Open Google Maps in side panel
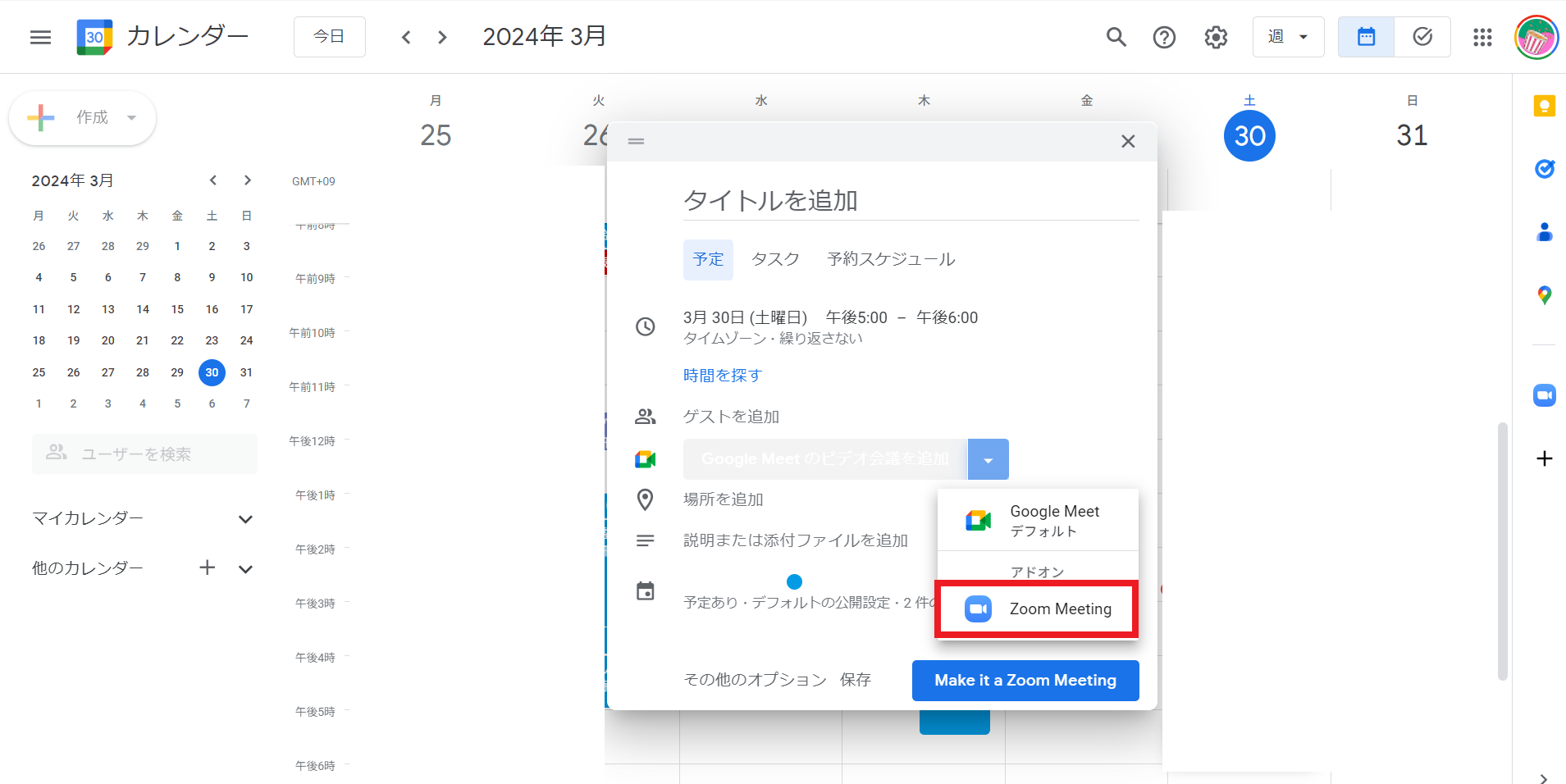The height and width of the screenshot is (784, 1566). [1544, 295]
